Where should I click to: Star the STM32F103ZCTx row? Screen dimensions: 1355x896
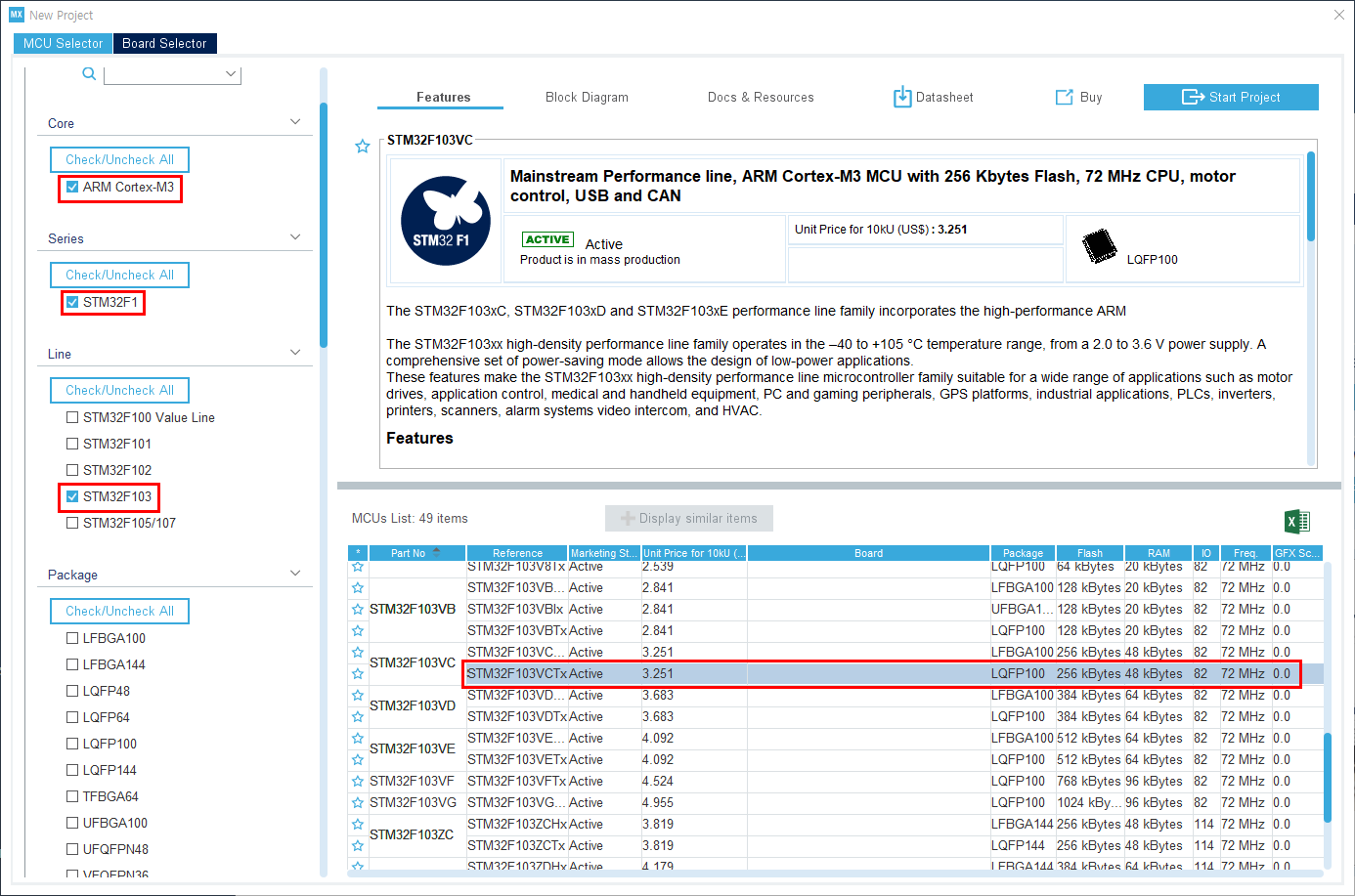click(x=358, y=846)
